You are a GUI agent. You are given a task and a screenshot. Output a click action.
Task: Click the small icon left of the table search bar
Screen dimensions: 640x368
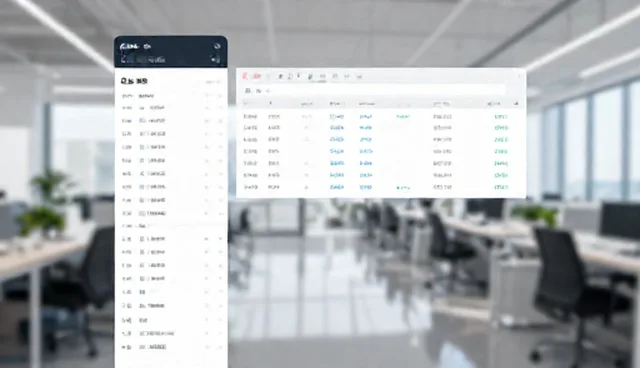click(247, 91)
